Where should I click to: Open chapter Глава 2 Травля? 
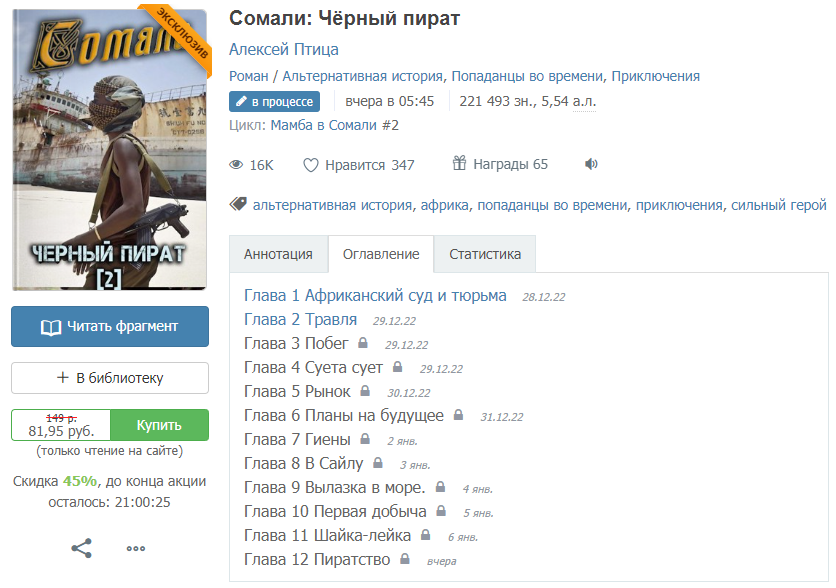coord(300,319)
